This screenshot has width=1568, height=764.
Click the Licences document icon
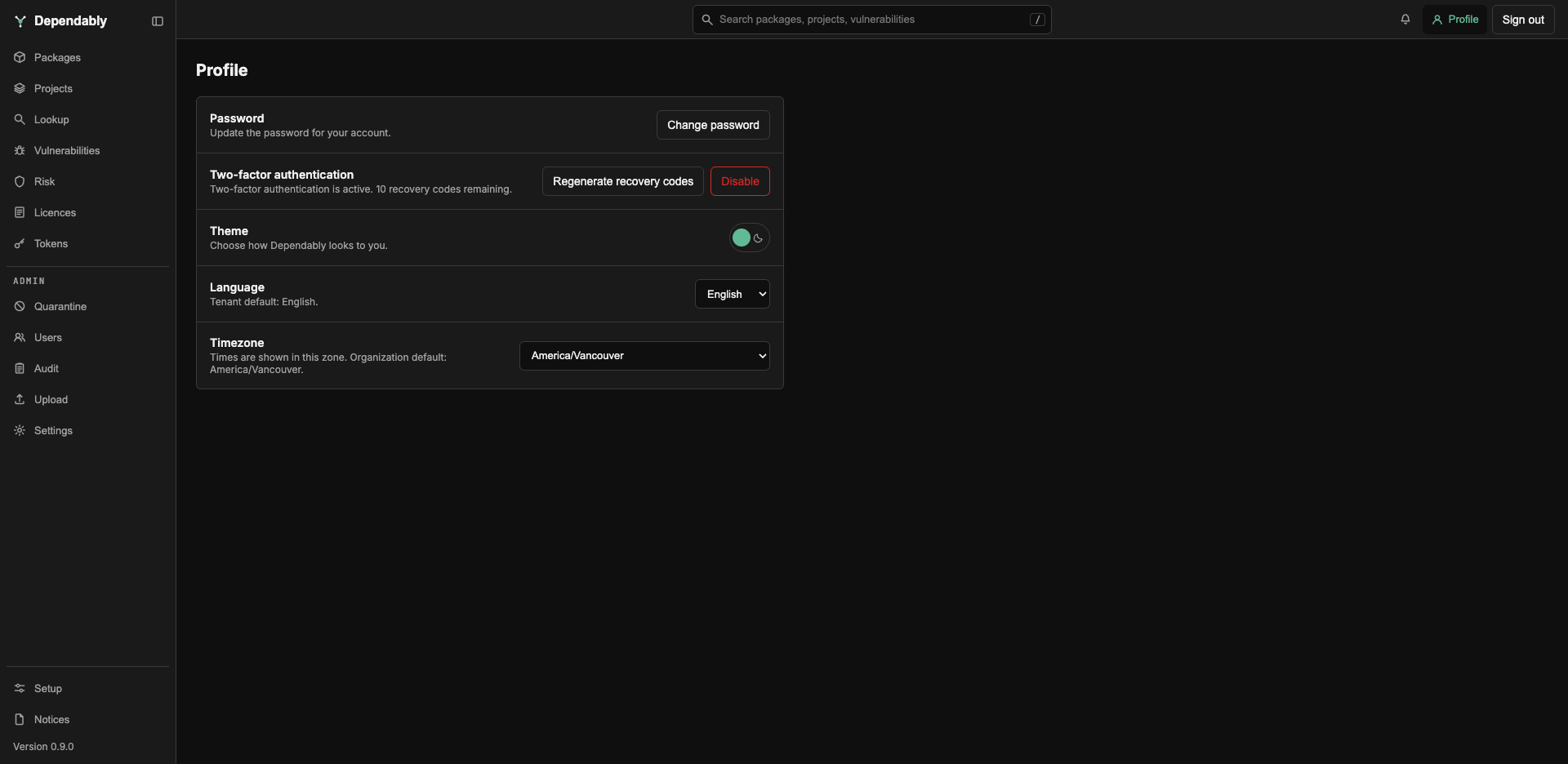click(x=20, y=212)
